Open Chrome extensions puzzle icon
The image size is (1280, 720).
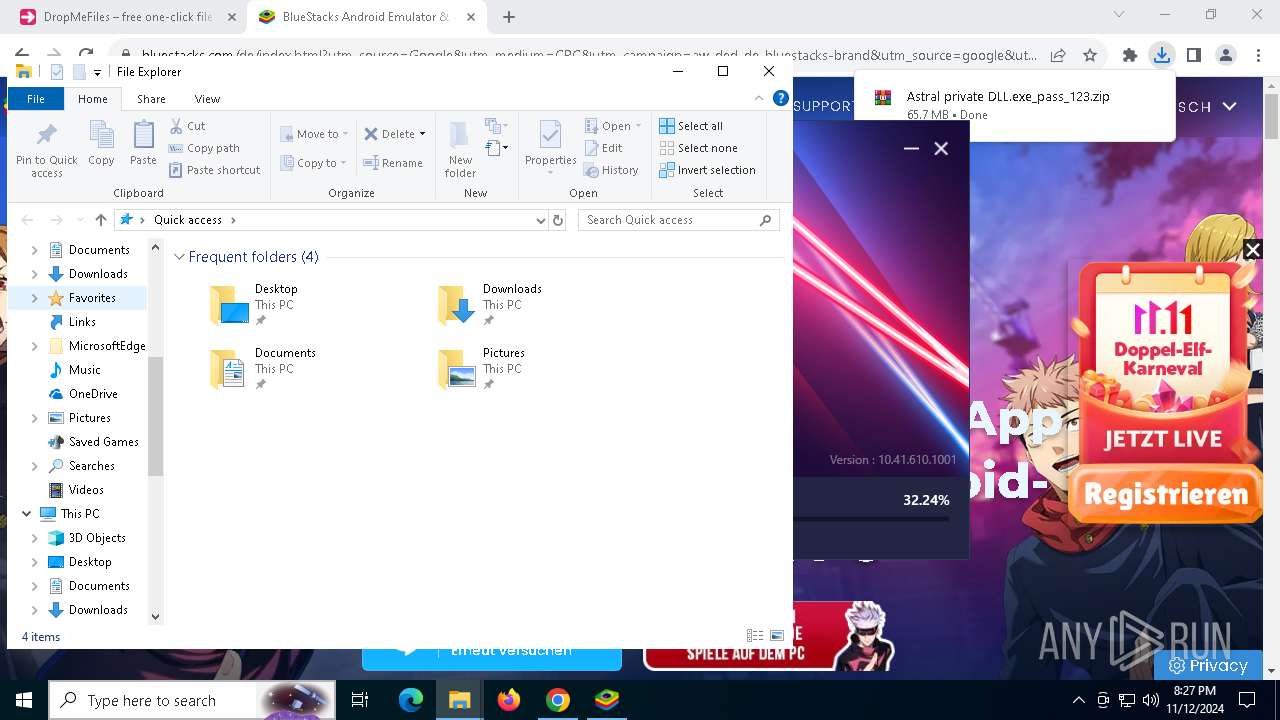click(1129, 55)
